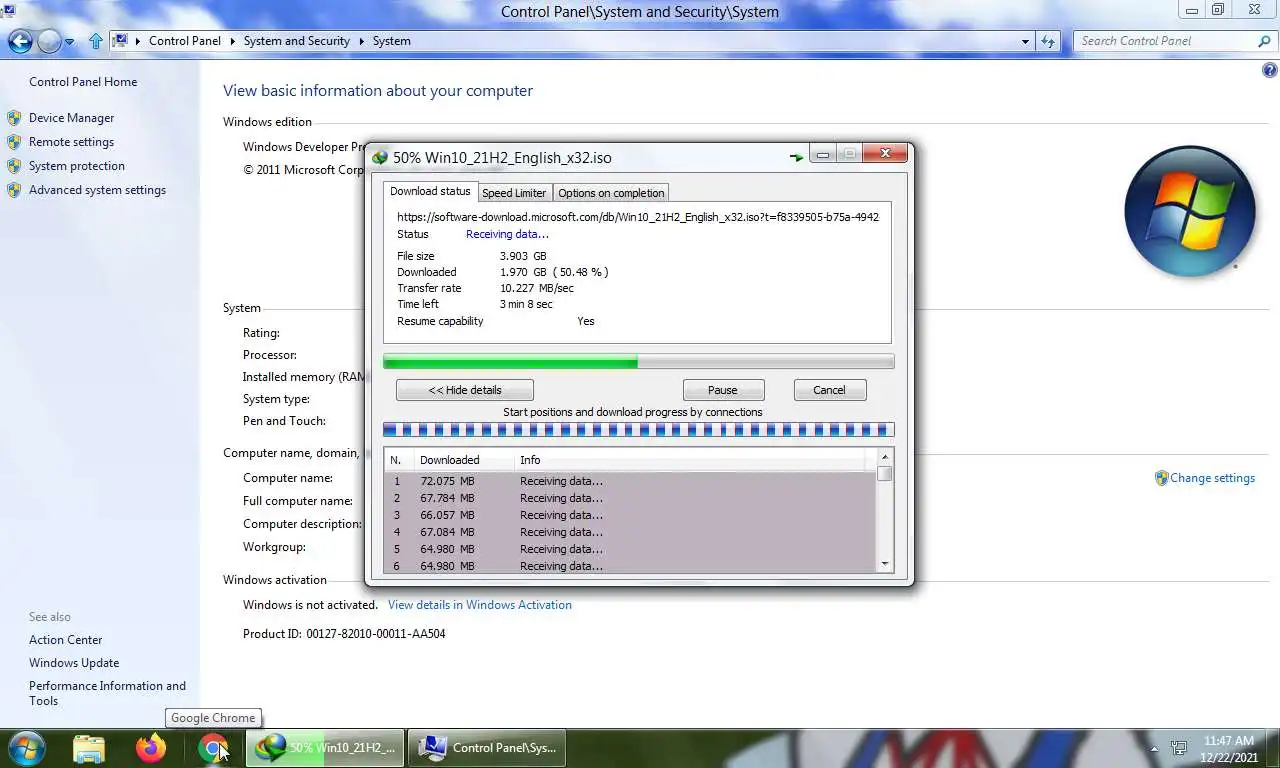This screenshot has width=1280, height=768.
Task: Select connection row 3 with 66.057 MB
Action: (x=630, y=515)
